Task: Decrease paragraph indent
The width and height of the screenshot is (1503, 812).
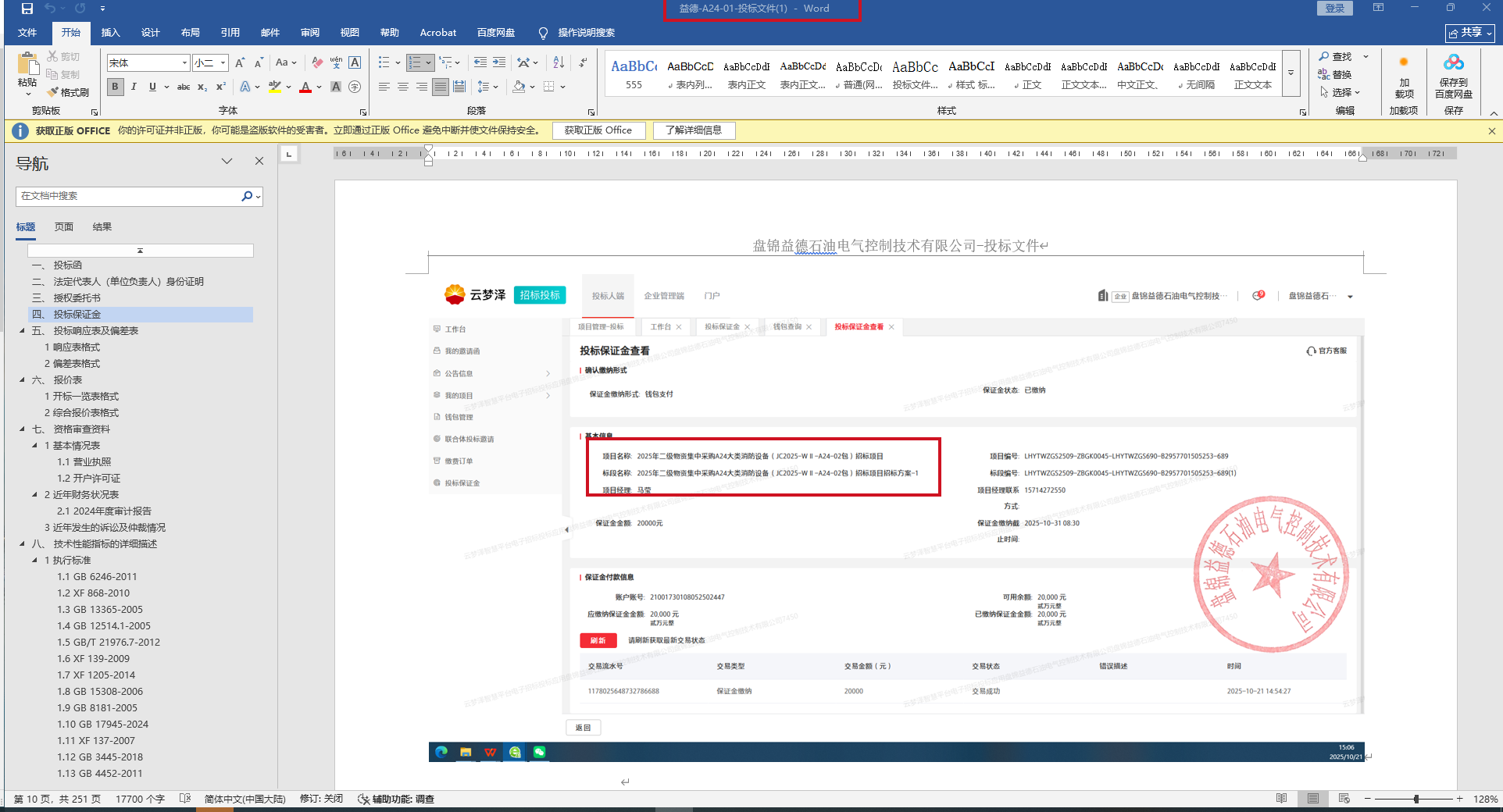Action: tap(480, 62)
